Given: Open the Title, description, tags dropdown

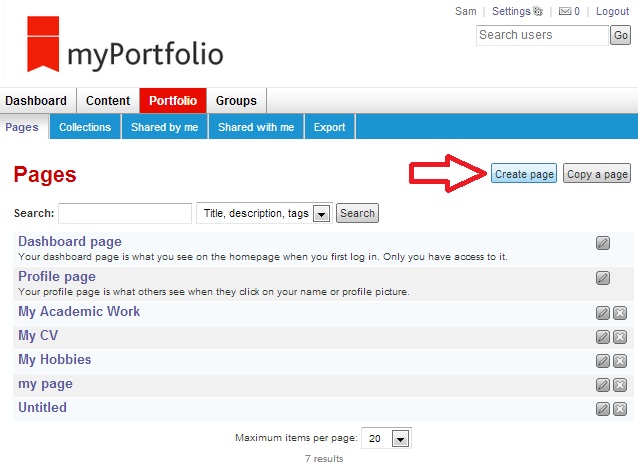Looking at the screenshot, I should [321, 213].
